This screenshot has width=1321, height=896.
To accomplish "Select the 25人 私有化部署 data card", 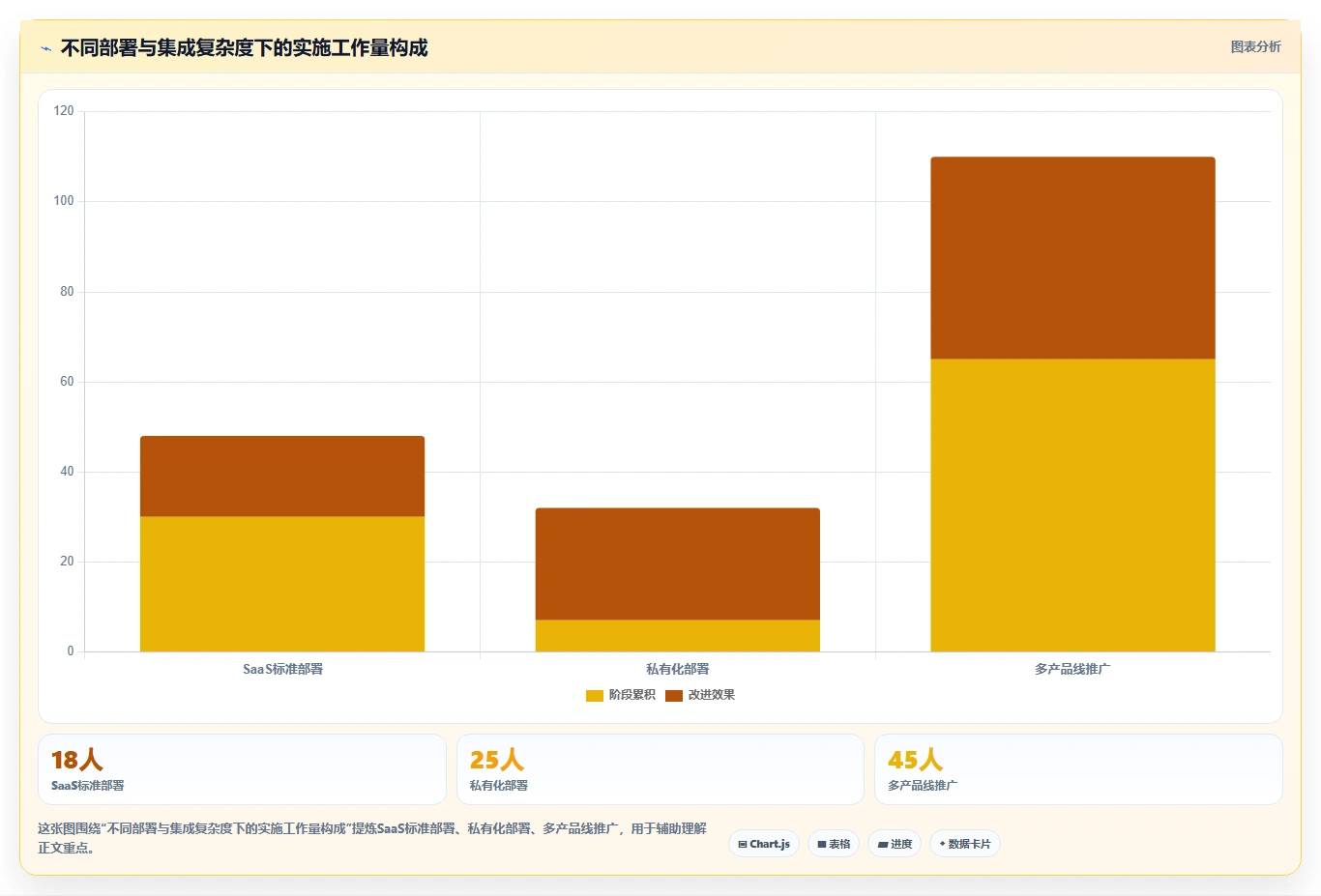I will [660, 769].
